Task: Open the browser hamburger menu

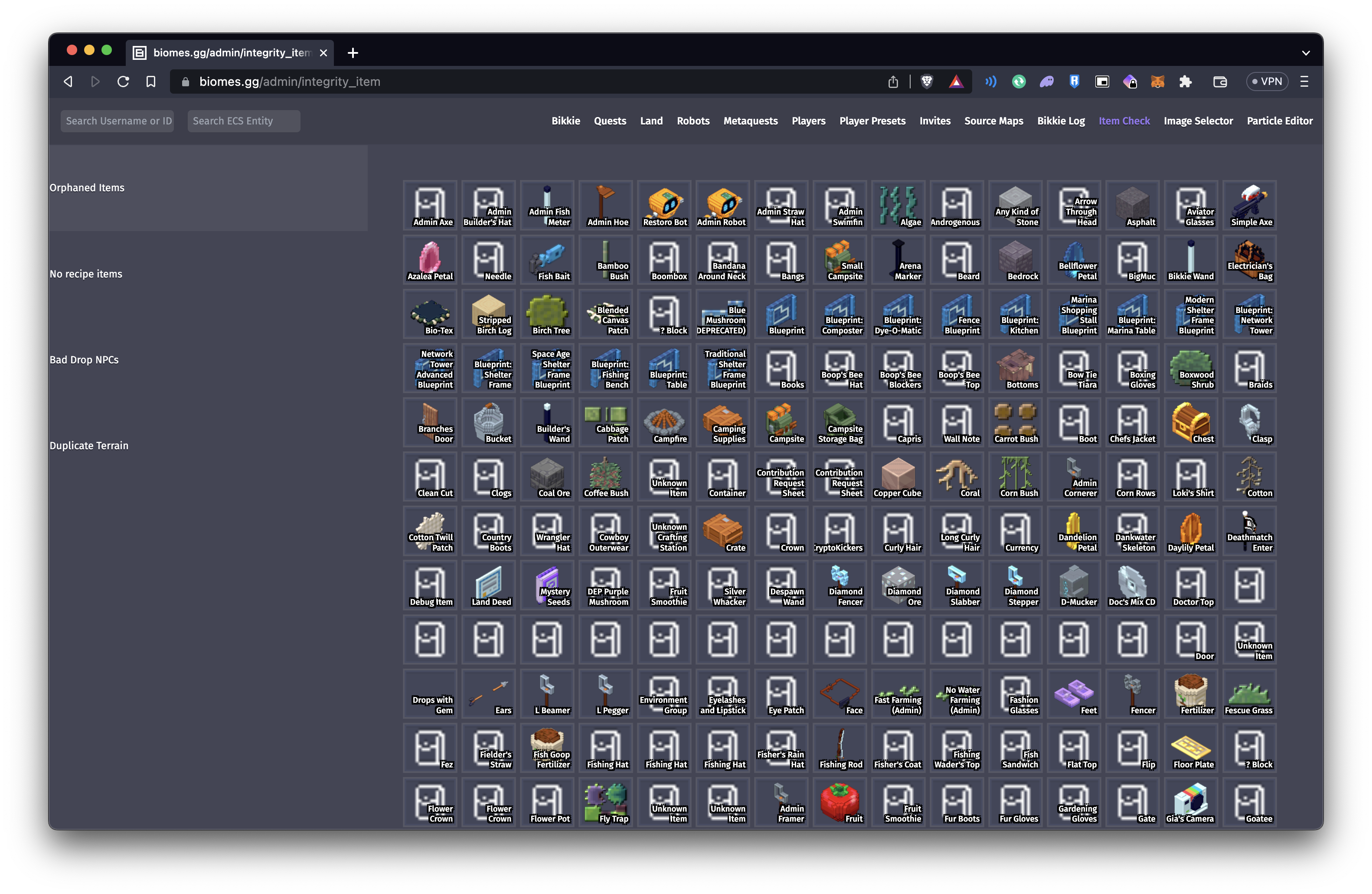Action: point(1304,82)
